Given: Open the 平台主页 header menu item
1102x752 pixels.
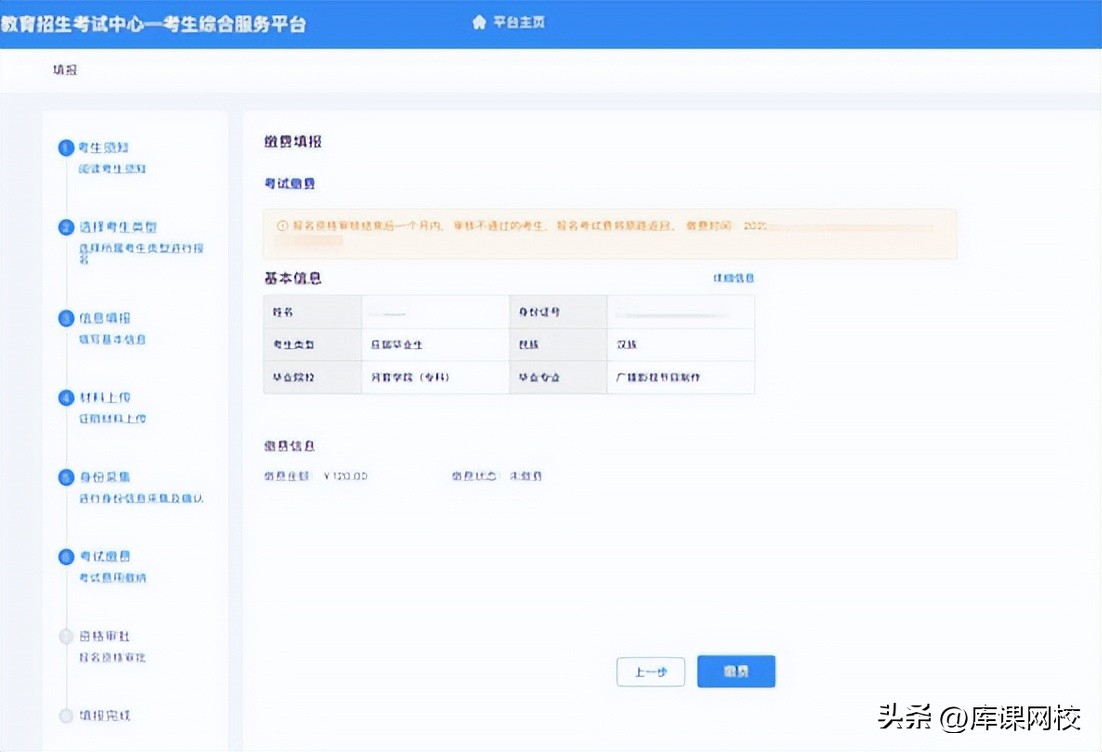Looking at the screenshot, I should (x=519, y=23).
